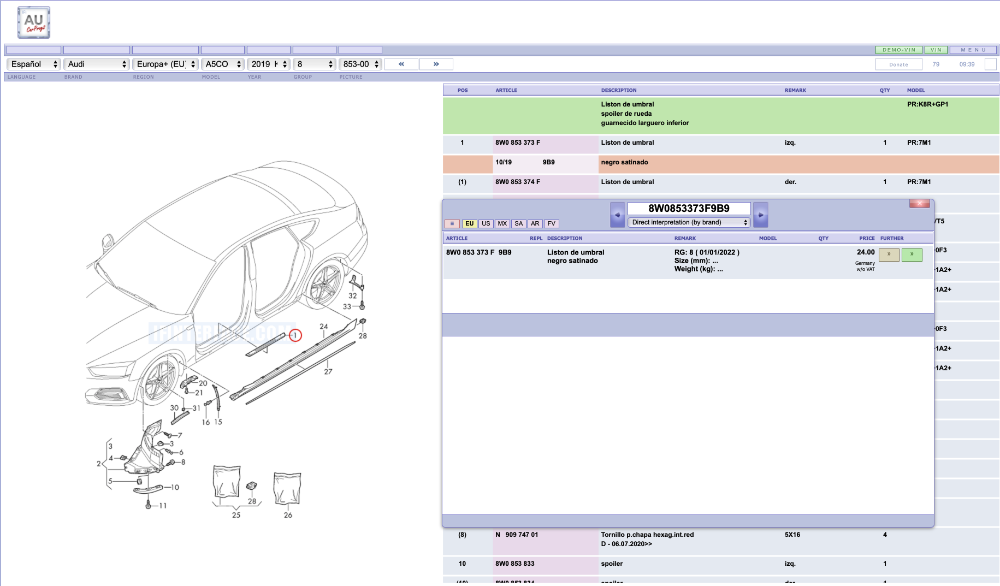Click the Donate button
The image size is (1000, 586).
point(899,64)
